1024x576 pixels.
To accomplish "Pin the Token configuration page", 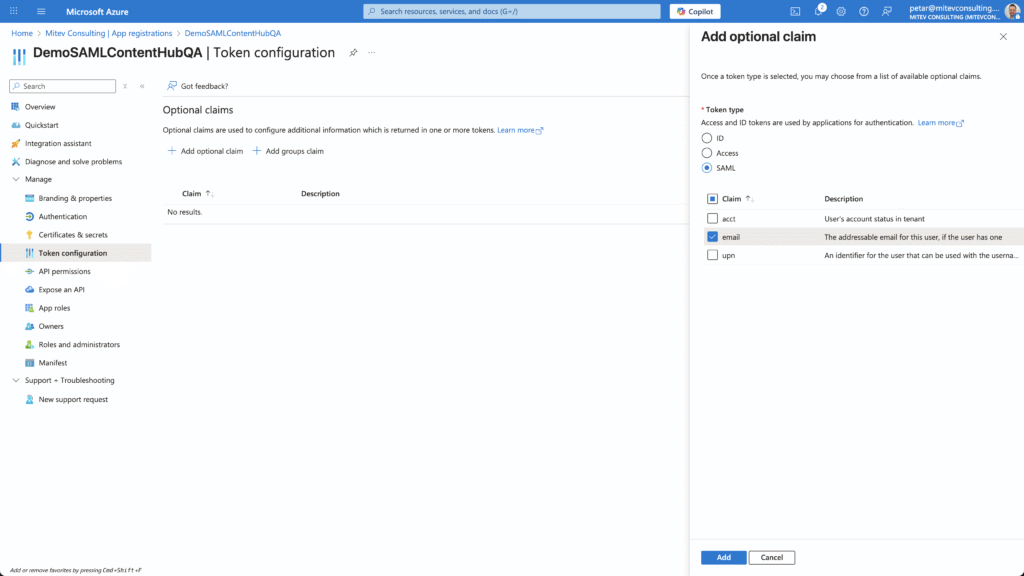I will click(x=353, y=53).
